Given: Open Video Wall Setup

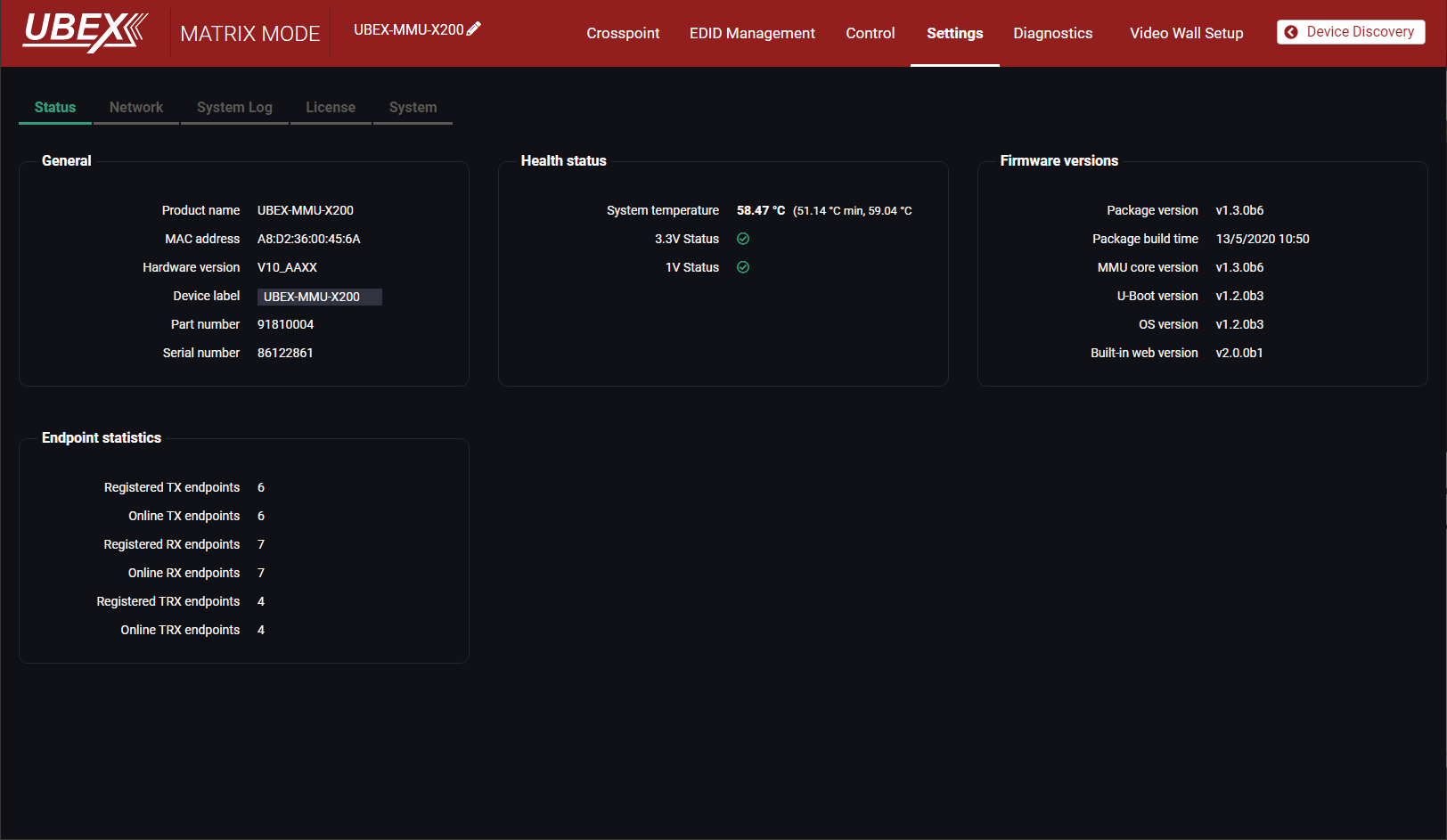Looking at the screenshot, I should pos(1187,33).
